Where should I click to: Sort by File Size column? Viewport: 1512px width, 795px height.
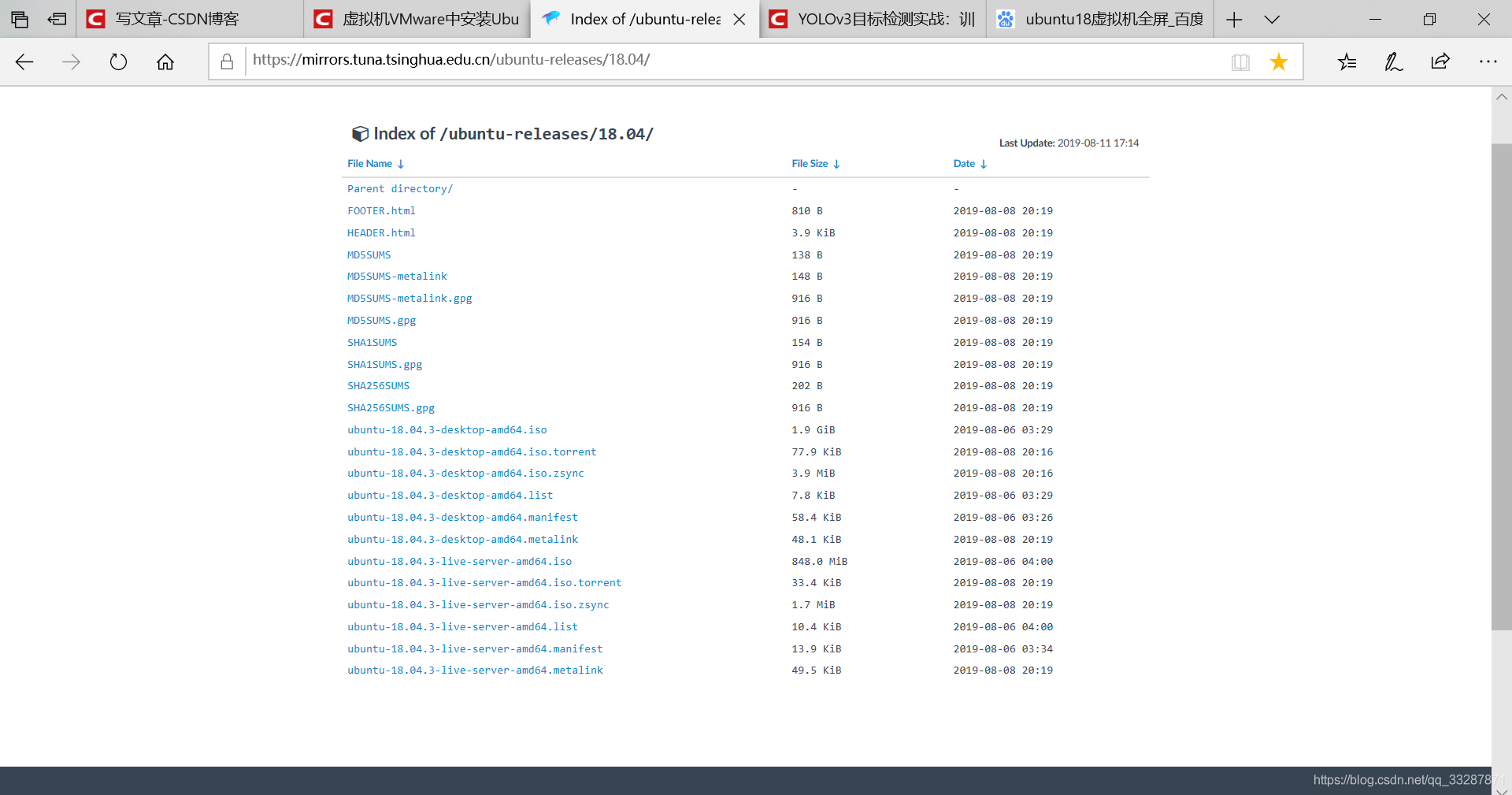(x=816, y=164)
